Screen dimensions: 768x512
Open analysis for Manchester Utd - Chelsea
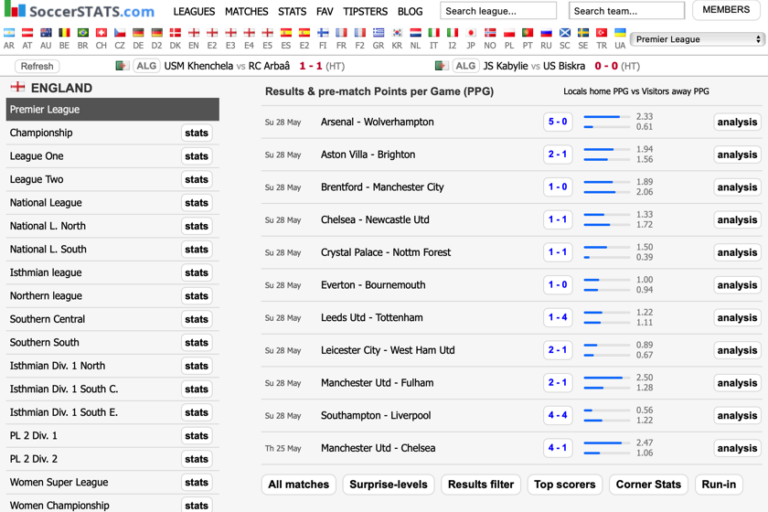tap(737, 448)
